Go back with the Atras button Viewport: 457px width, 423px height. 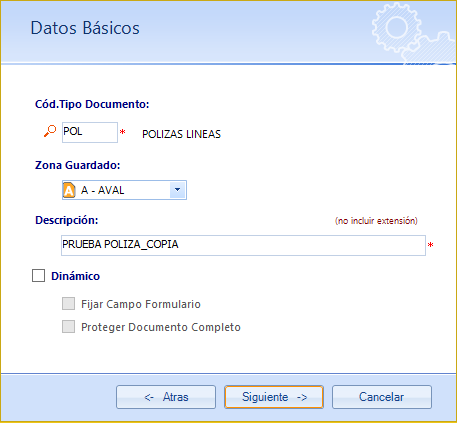coord(166,397)
